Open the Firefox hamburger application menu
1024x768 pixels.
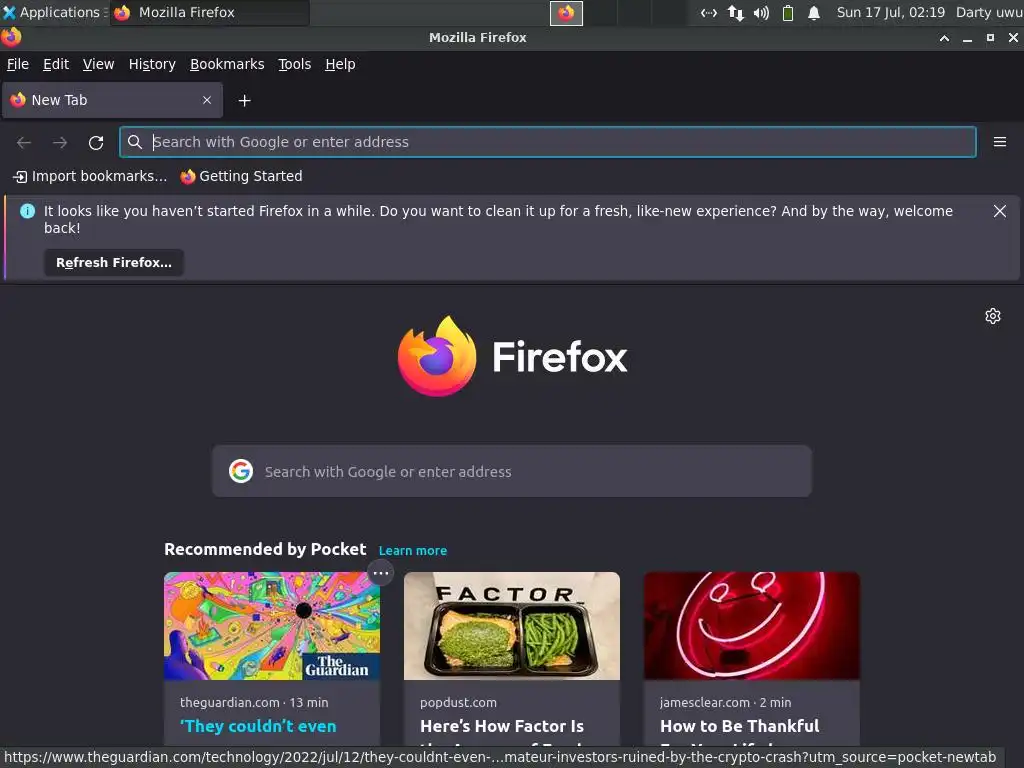[x=1000, y=142]
